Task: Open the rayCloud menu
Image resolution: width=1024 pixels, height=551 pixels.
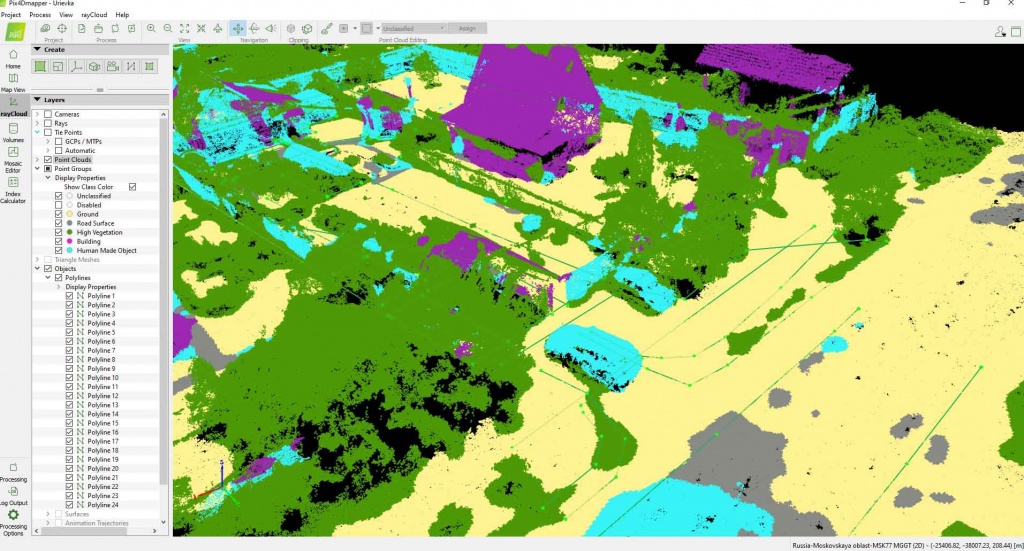Action: [94, 15]
